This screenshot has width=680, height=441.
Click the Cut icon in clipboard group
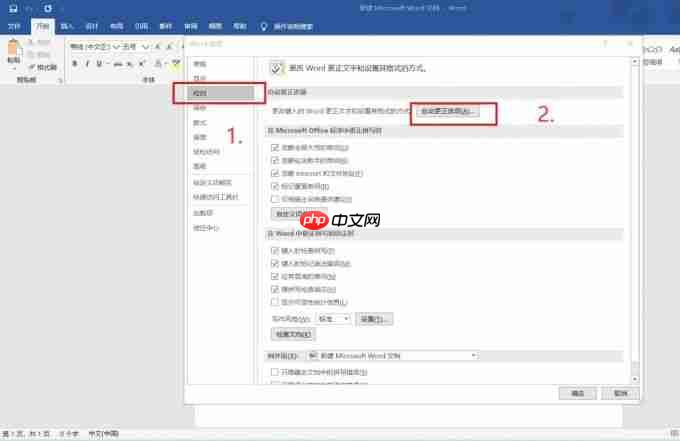[31, 42]
